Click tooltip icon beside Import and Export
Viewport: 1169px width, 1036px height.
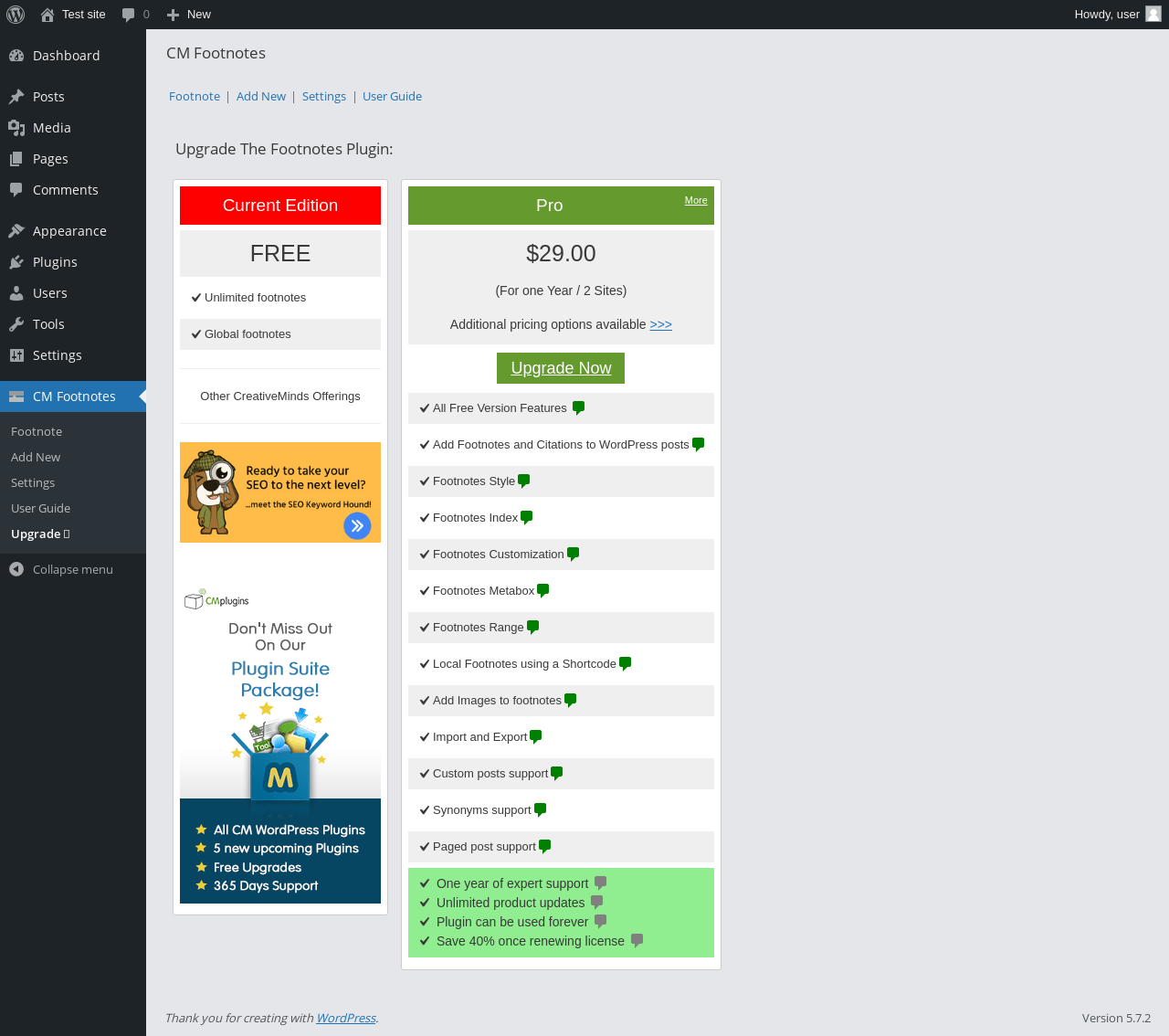tap(536, 737)
